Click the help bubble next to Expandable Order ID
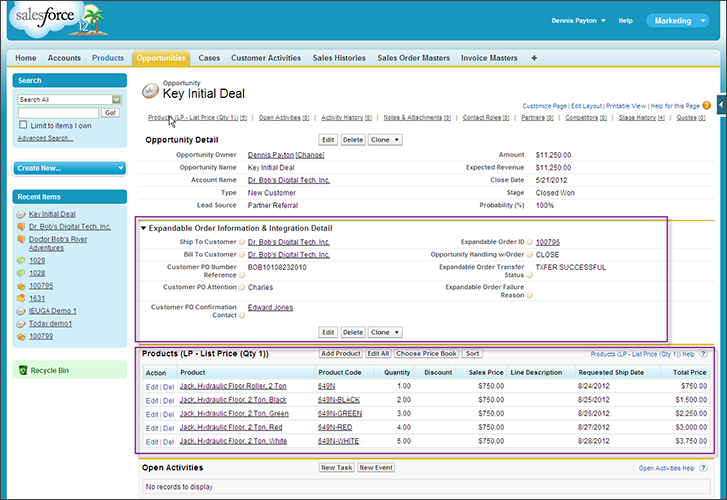Screen dimensions: 727x500 [x=529, y=242]
